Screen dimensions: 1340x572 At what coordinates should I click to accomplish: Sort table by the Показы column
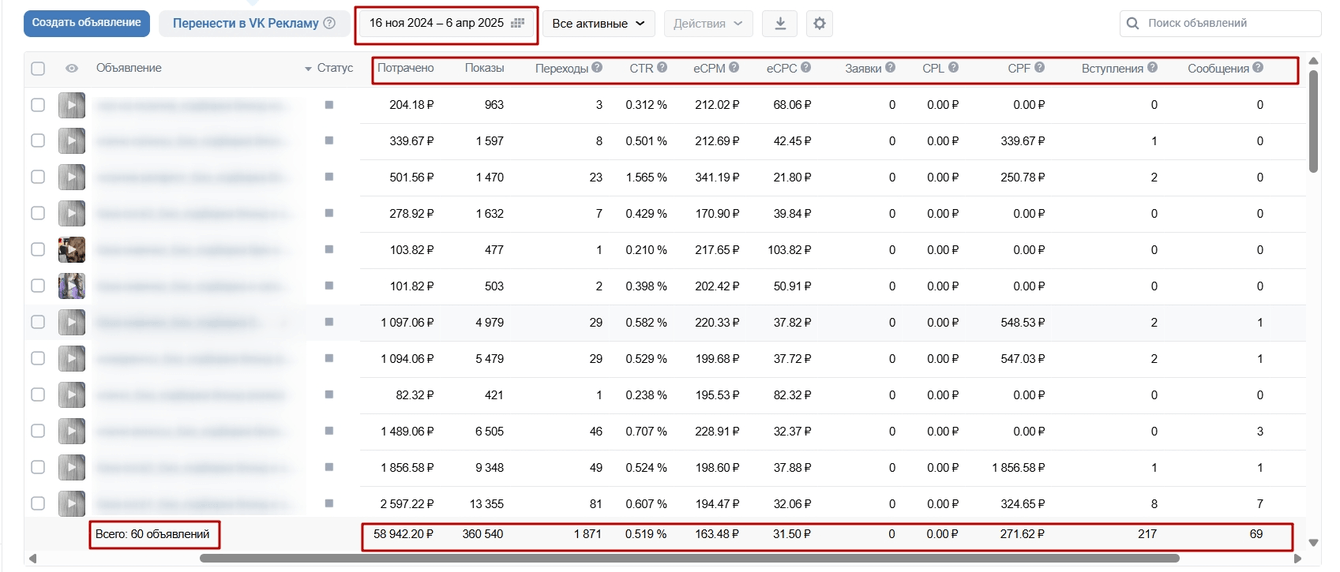click(484, 68)
